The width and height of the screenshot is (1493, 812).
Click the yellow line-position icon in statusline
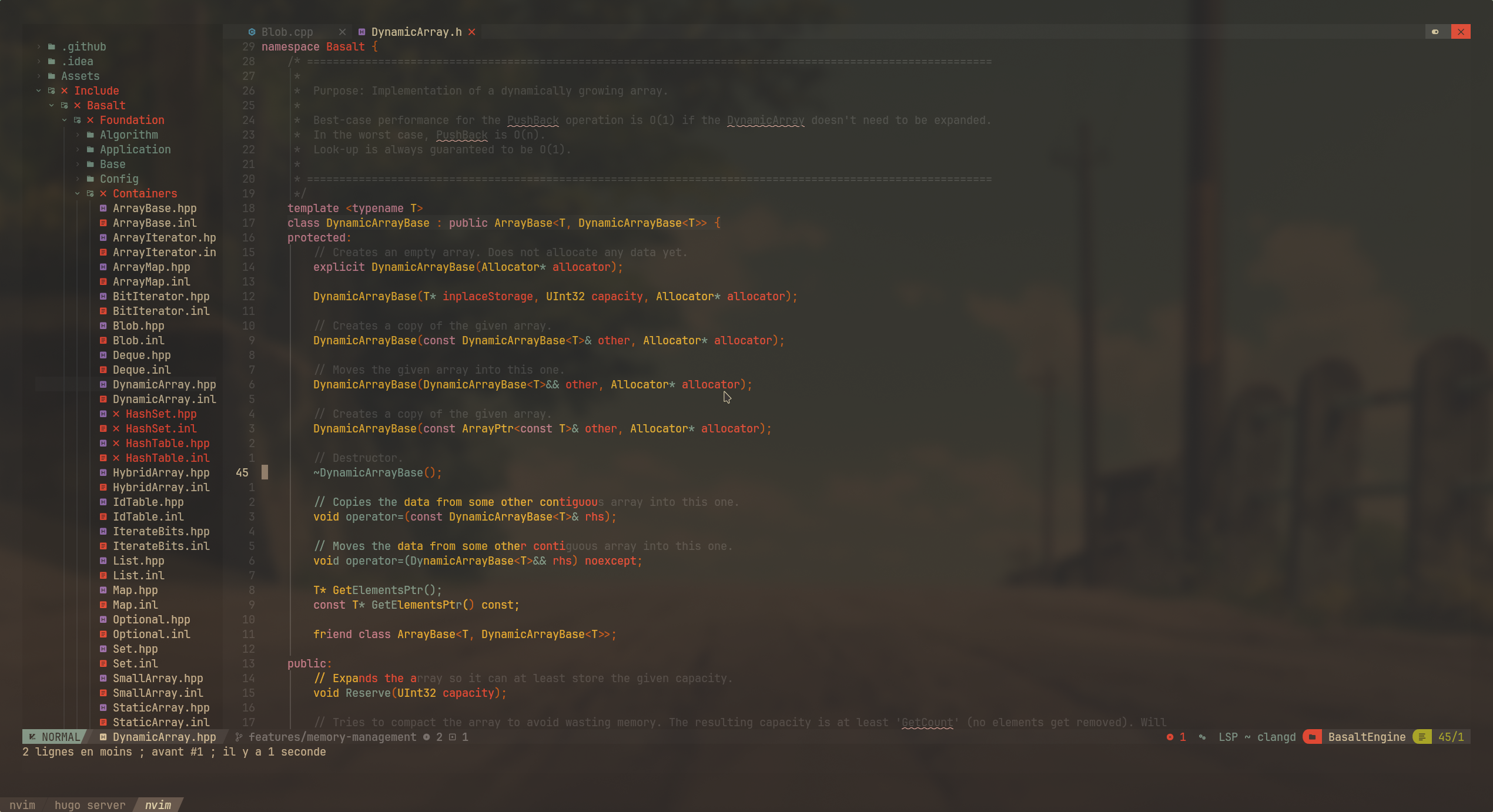(x=1422, y=737)
